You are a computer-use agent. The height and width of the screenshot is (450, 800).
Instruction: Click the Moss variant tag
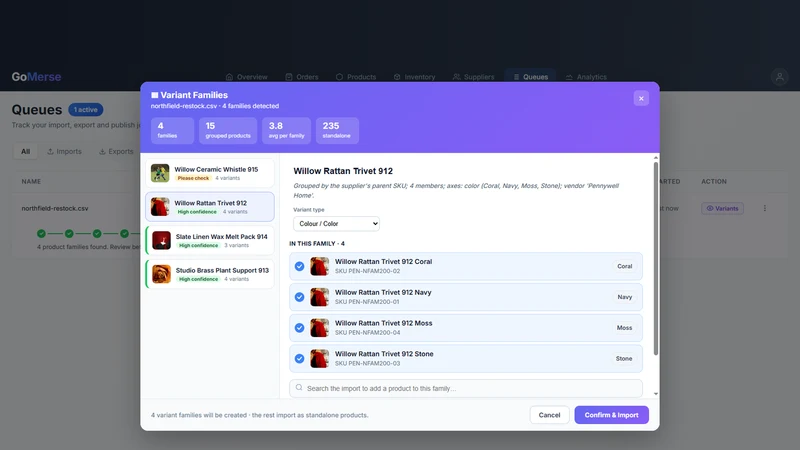point(624,328)
